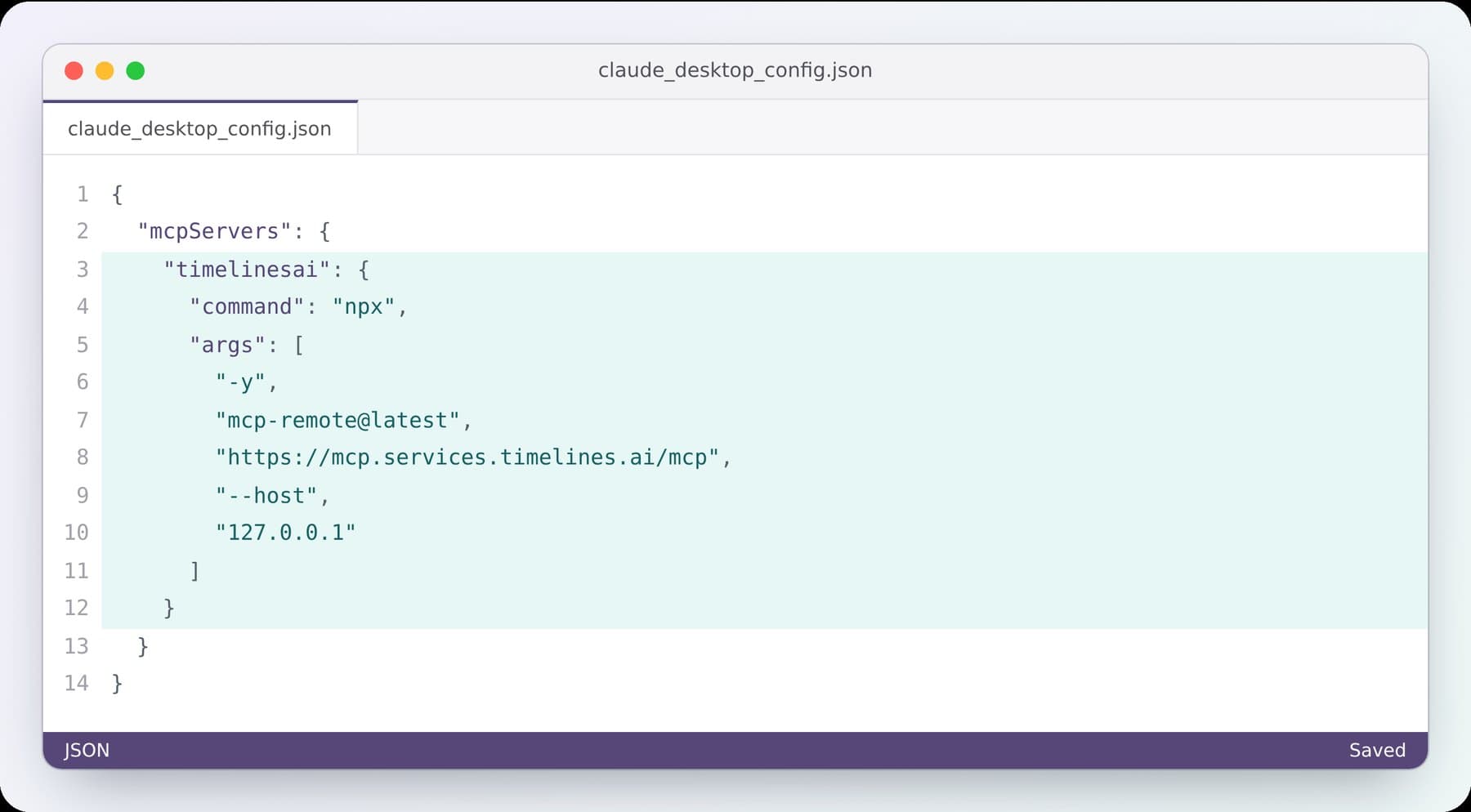Click the "npx" value on line 4
The width and height of the screenshot is (1471, 812).
tap(364, 306)
